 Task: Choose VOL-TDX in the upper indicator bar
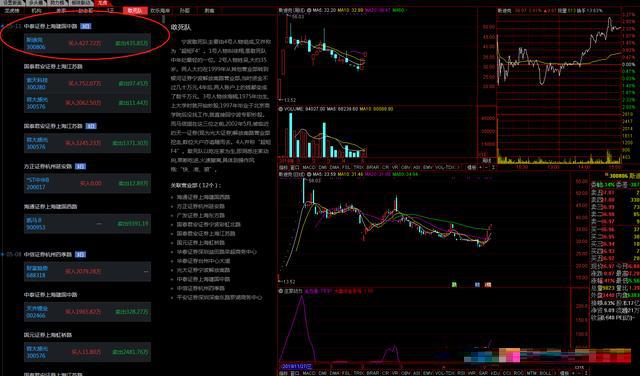click(444, 167)
